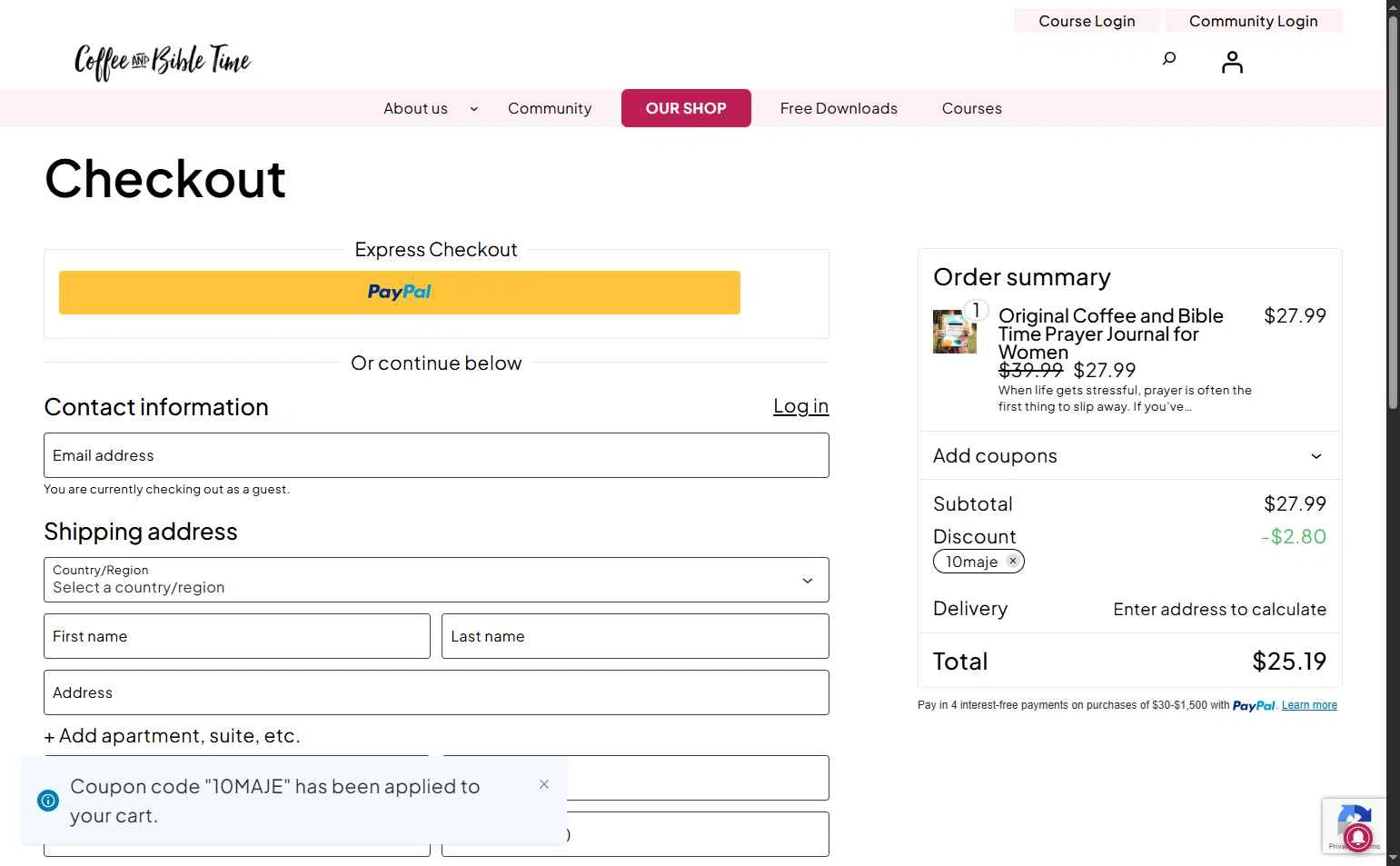The height and width of the screenshot is (866, 1400).
Task: Click the reCAPTCHA badge
Action: [x=1354, y=826]
